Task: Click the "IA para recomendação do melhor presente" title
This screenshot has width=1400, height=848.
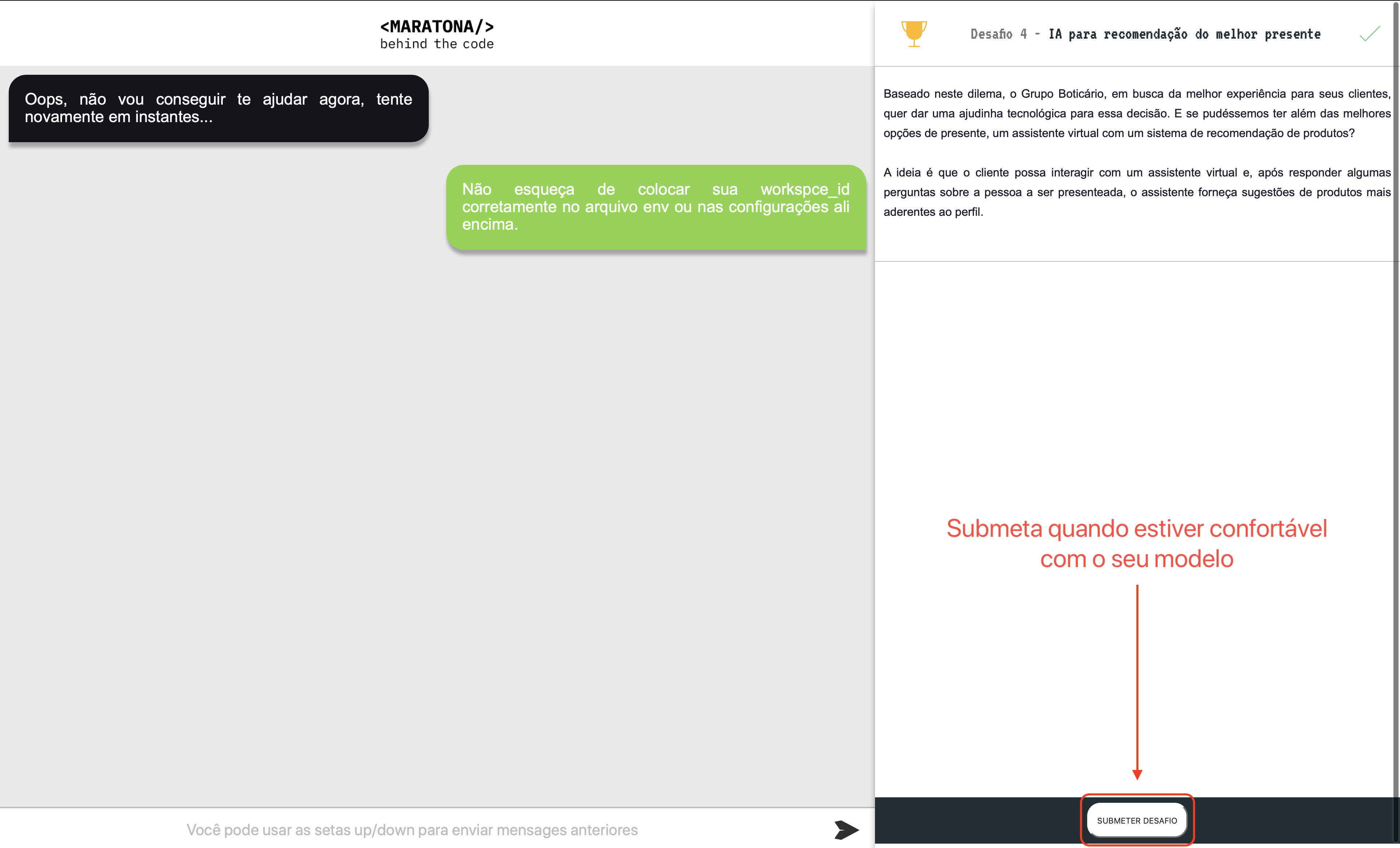Action: [1184, 34]
